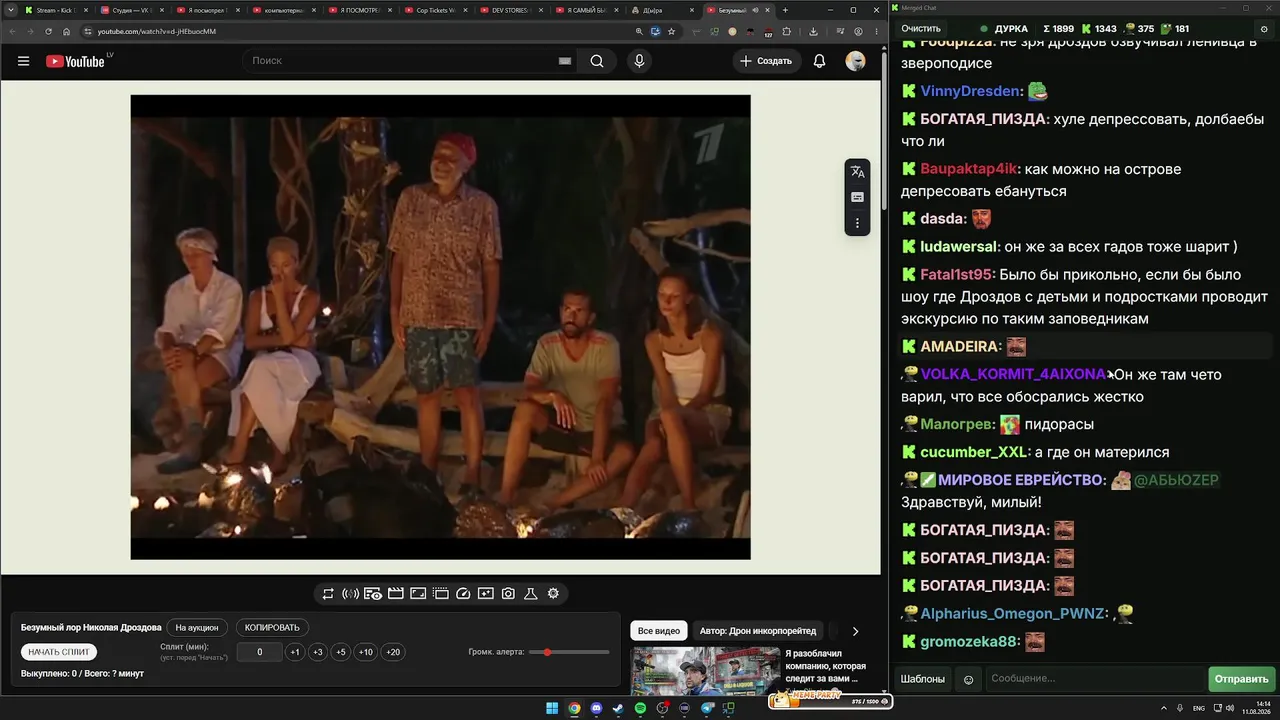Open a new browser tab
1280x720 pixels.
tap(785, 10)
